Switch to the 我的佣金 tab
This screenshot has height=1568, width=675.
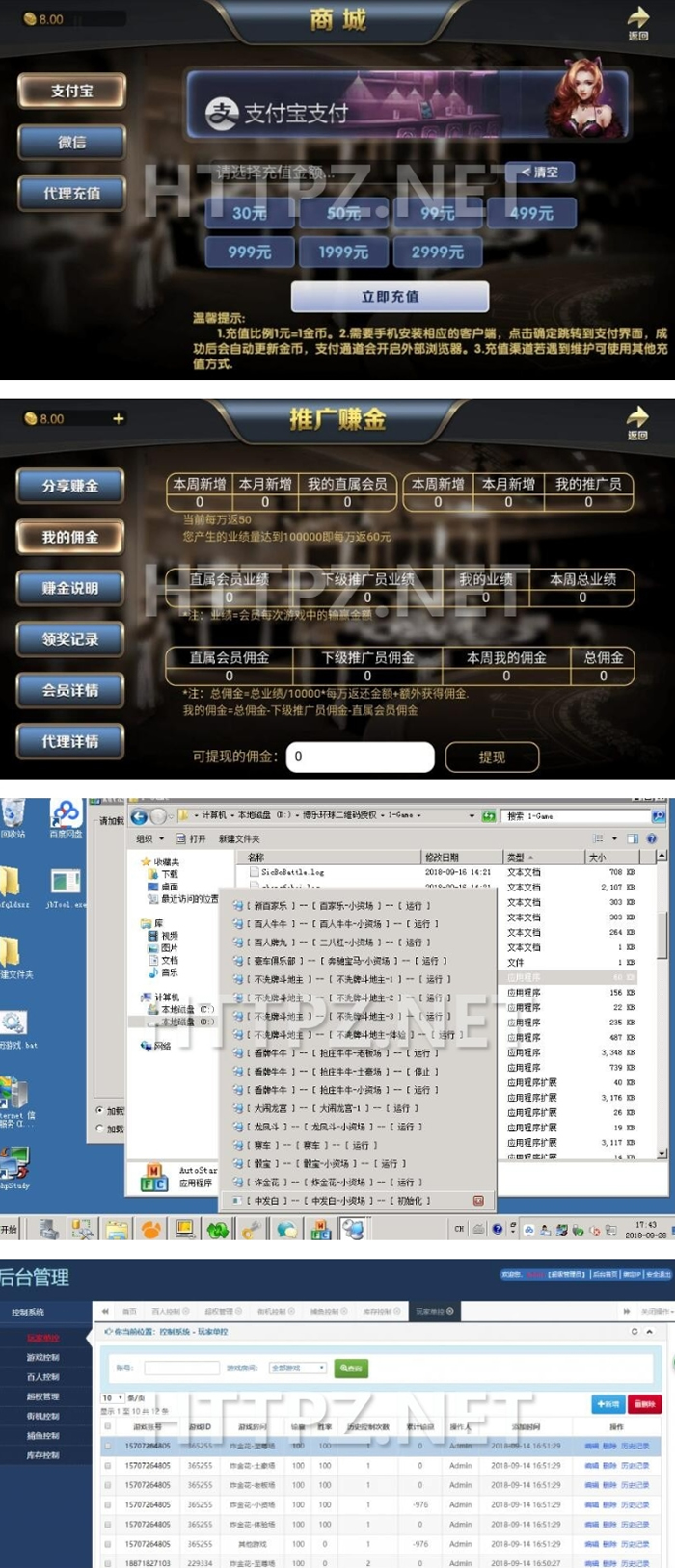pyautogui.click(x=70, y=537)
